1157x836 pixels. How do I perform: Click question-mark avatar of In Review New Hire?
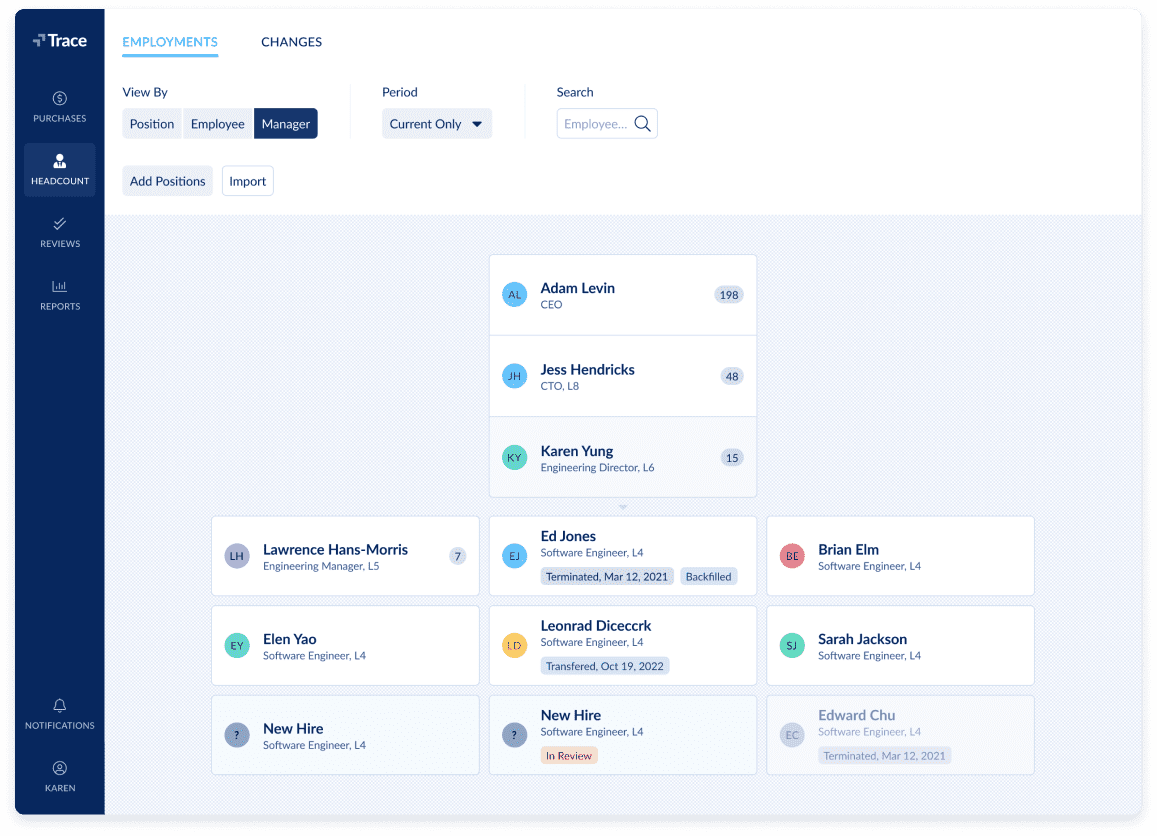(x=514, y=735)
